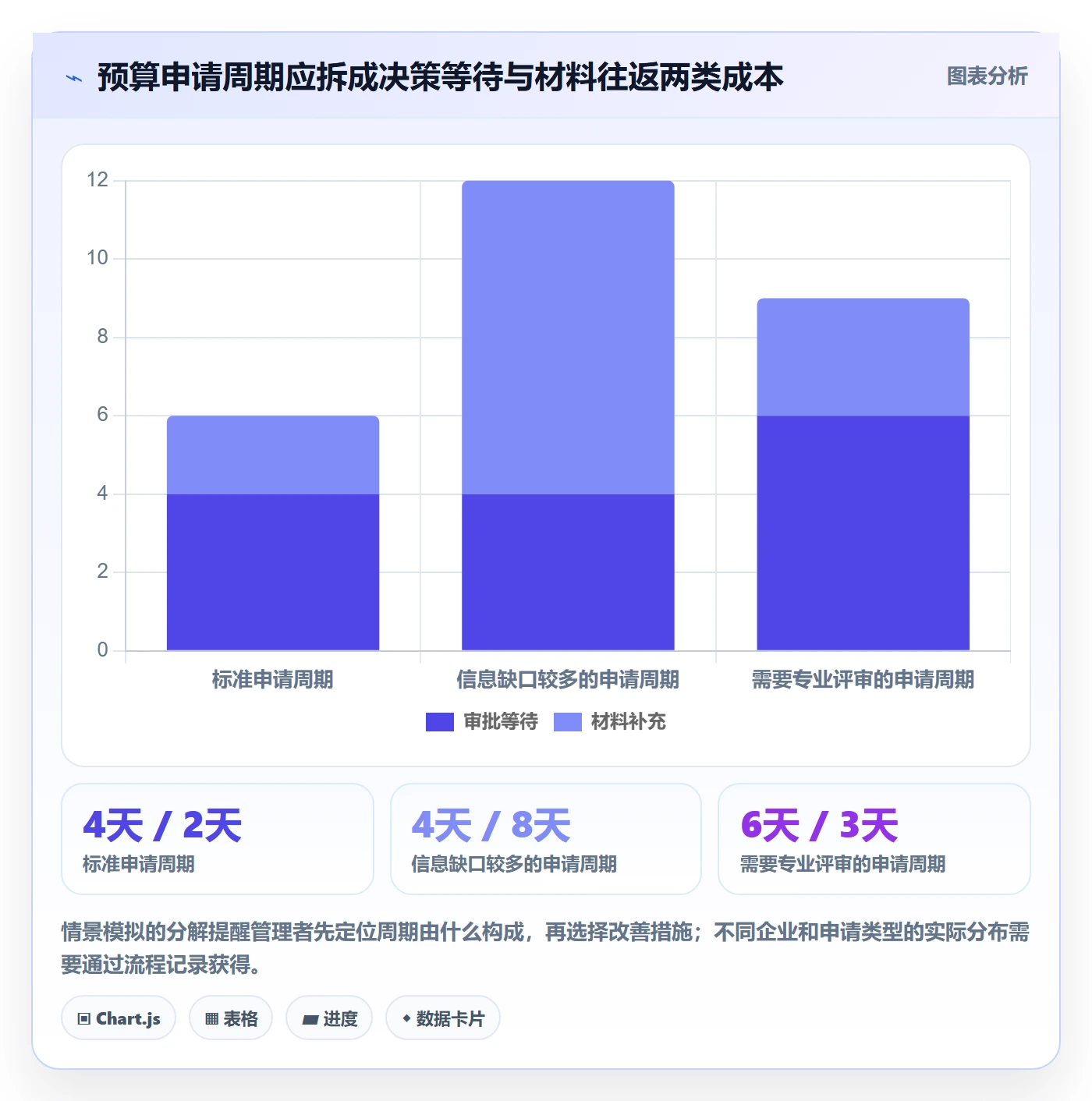The height and width of the screenshot is (1101, 1092).
Task: Click the 进度 tag
Action: pyautogui.click(x=329, y=1018)
